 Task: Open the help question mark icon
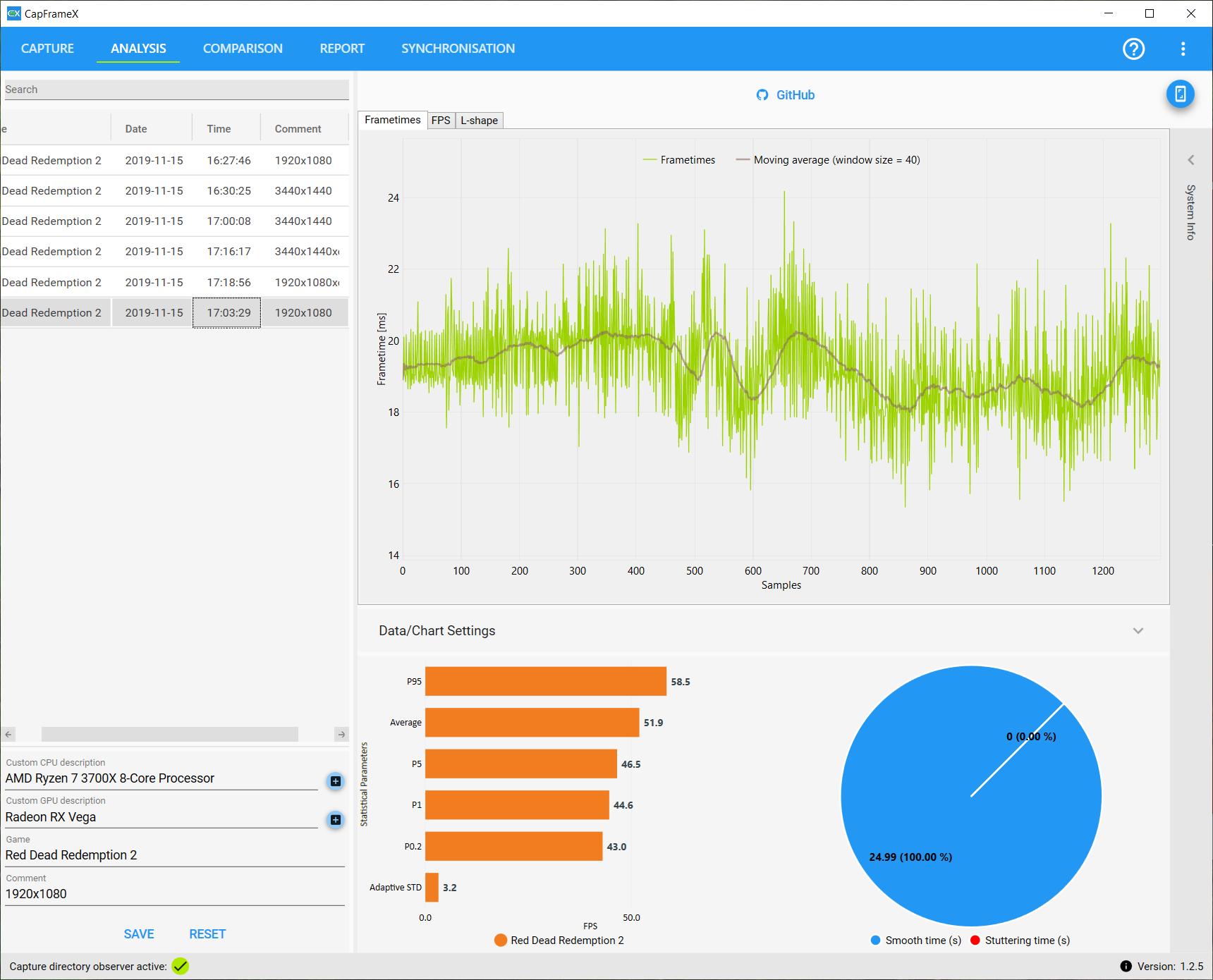(1133, 49)
